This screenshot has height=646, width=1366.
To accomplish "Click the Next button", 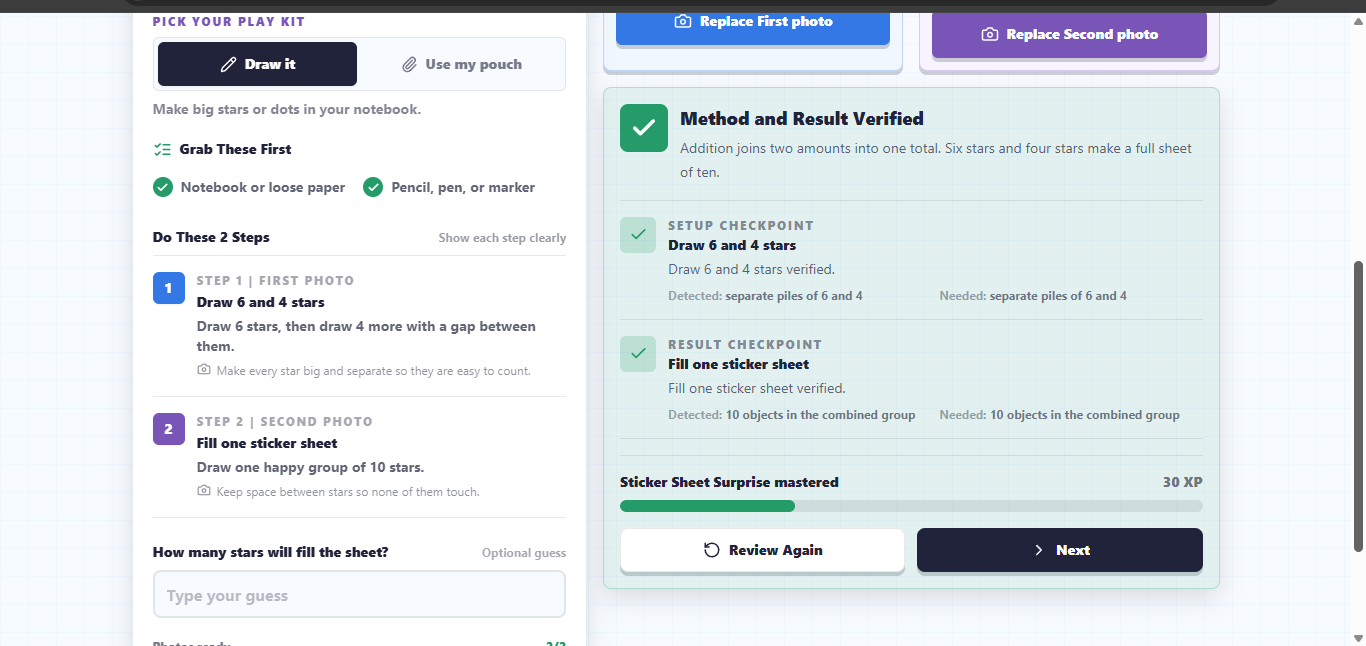I will (1060, 550).
